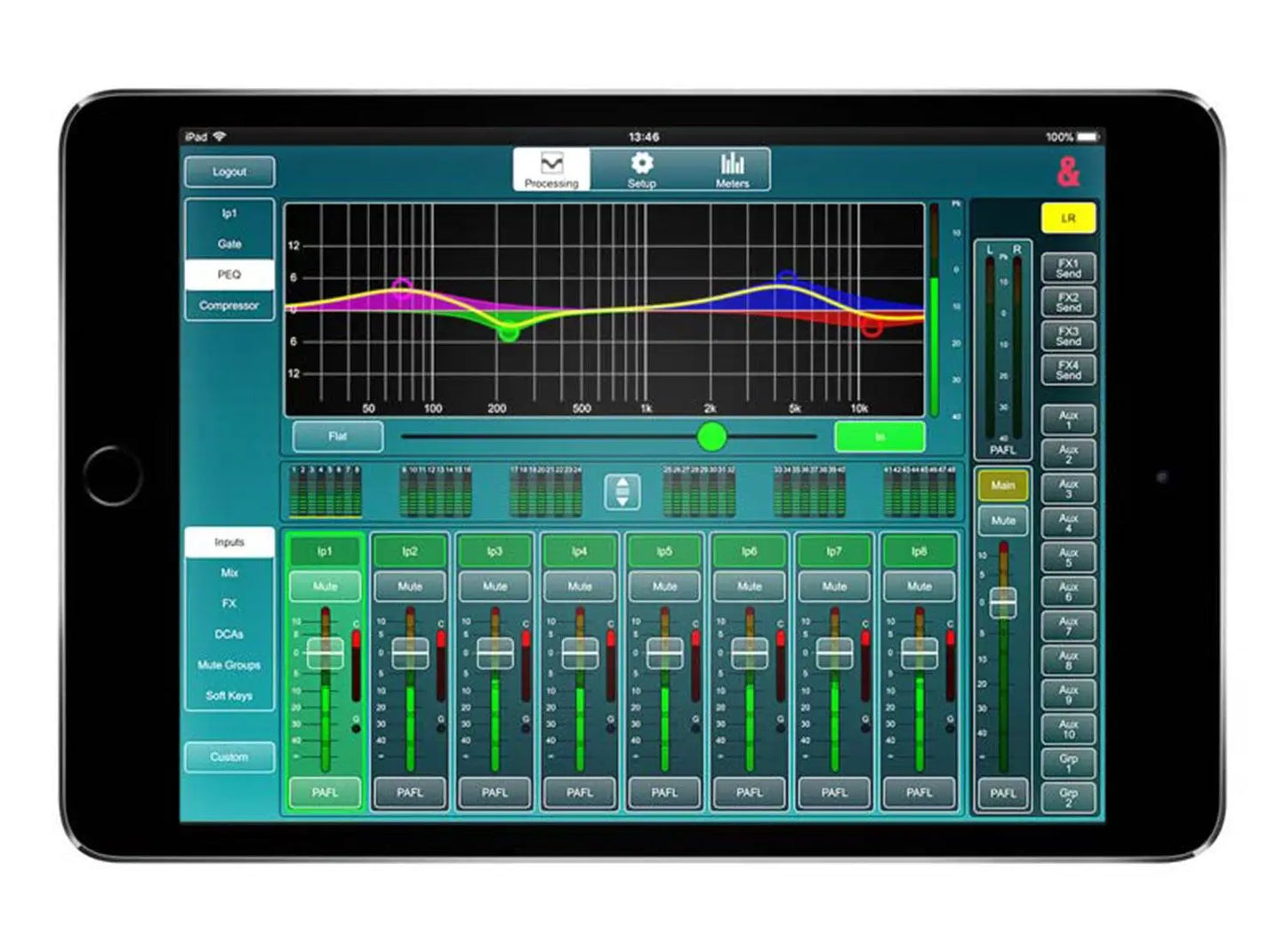Click the Logout button
Screen dimensions: 1285x952
229,172
